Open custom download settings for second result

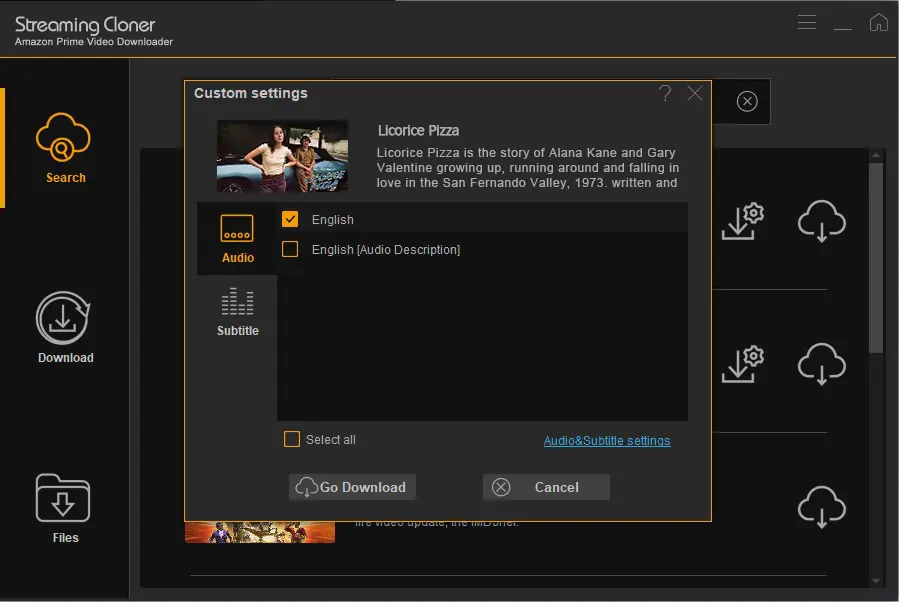(x=742, y=364)
